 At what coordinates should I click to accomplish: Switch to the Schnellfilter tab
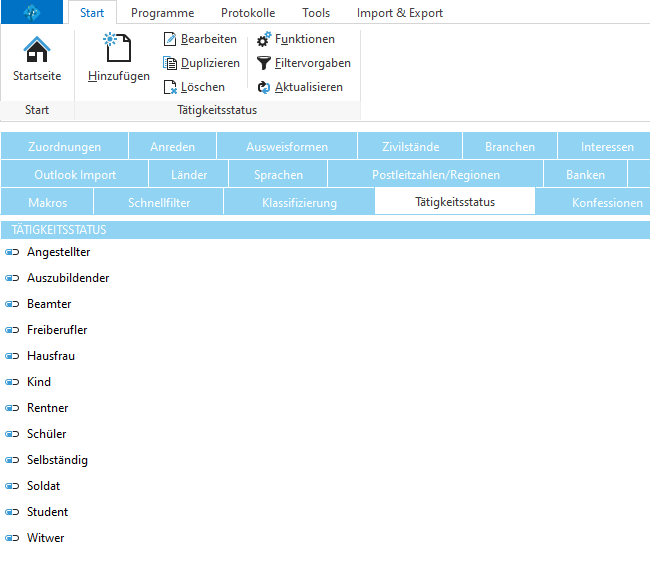pos(159,202)
